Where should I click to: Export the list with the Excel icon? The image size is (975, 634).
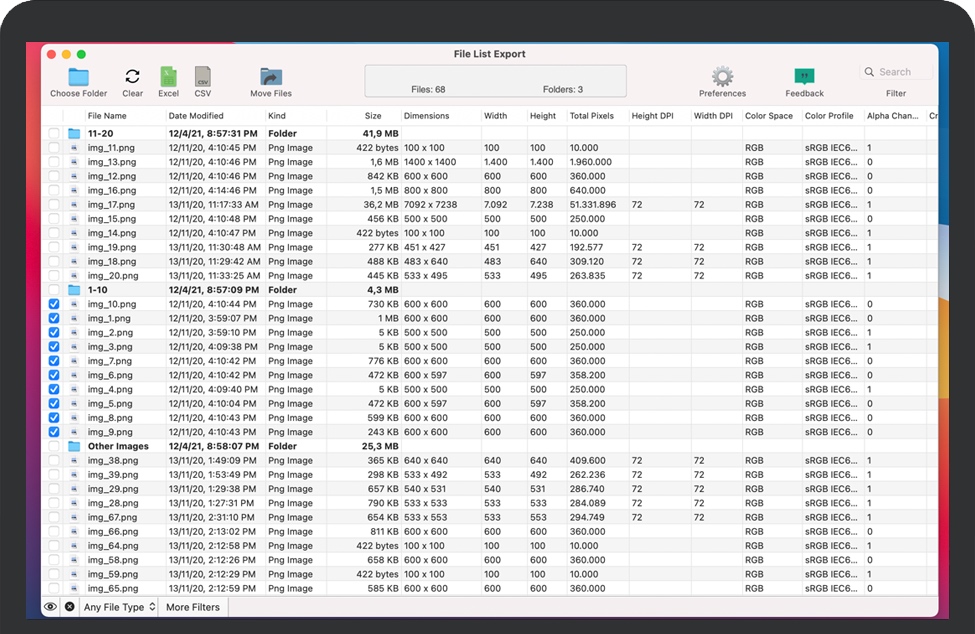point(168,77)
